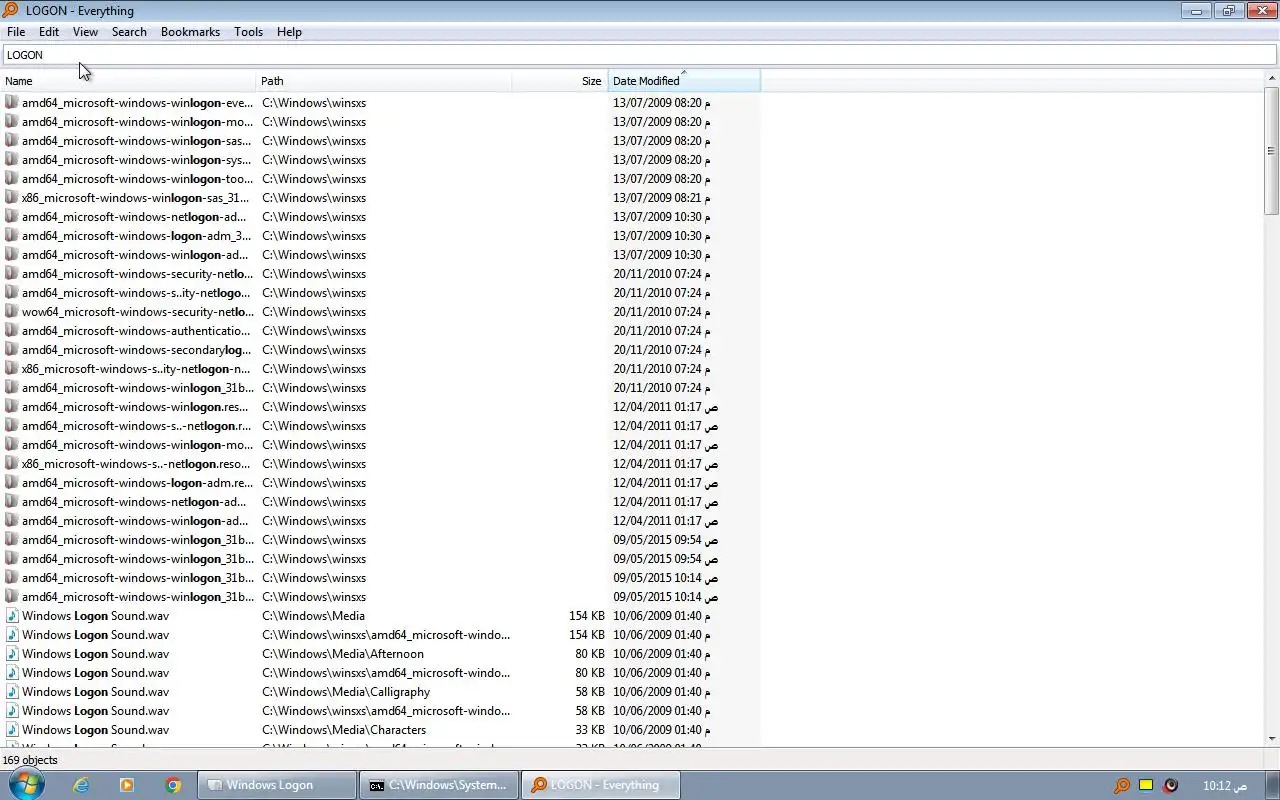The image size is (1280, 800).
Task: Switch to C:\Windows\System... command prompt taskbar window
Action: (x=439, y=785)
